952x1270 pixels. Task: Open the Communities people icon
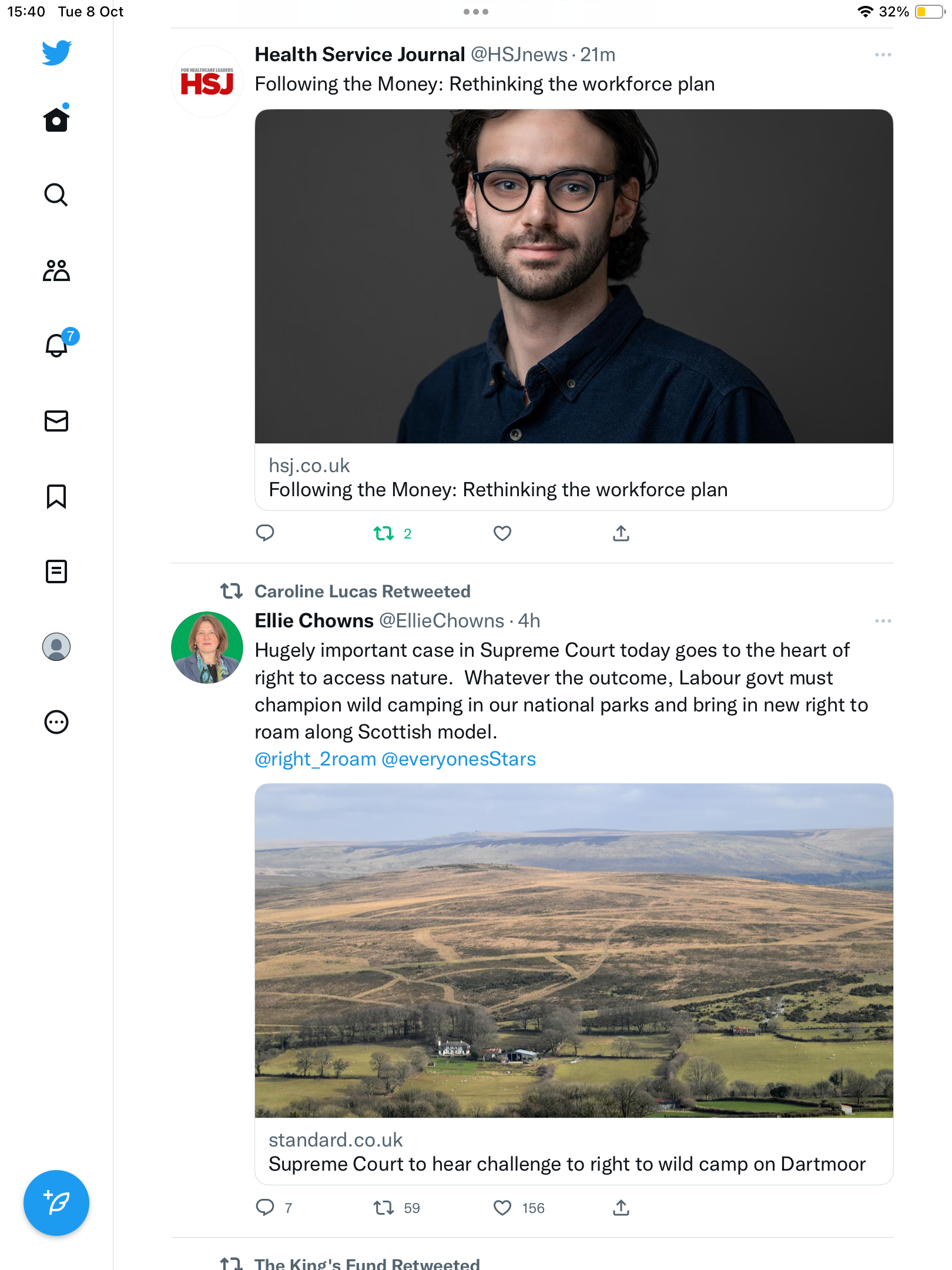coord(56,270)
